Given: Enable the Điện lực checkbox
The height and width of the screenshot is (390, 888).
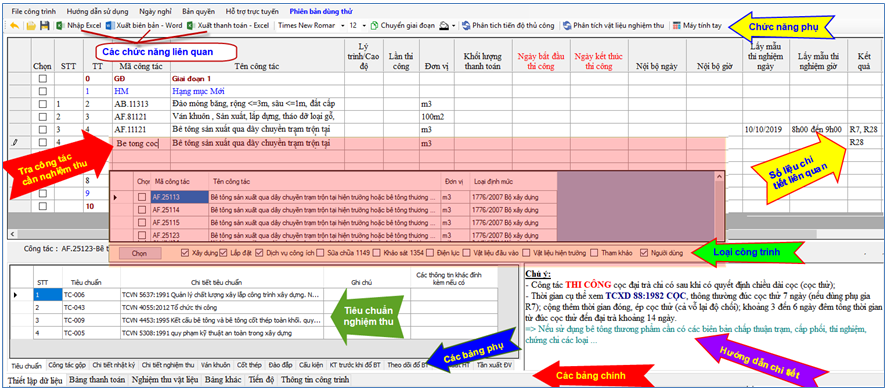Looking at the screenshot, I should click(430, 252).
